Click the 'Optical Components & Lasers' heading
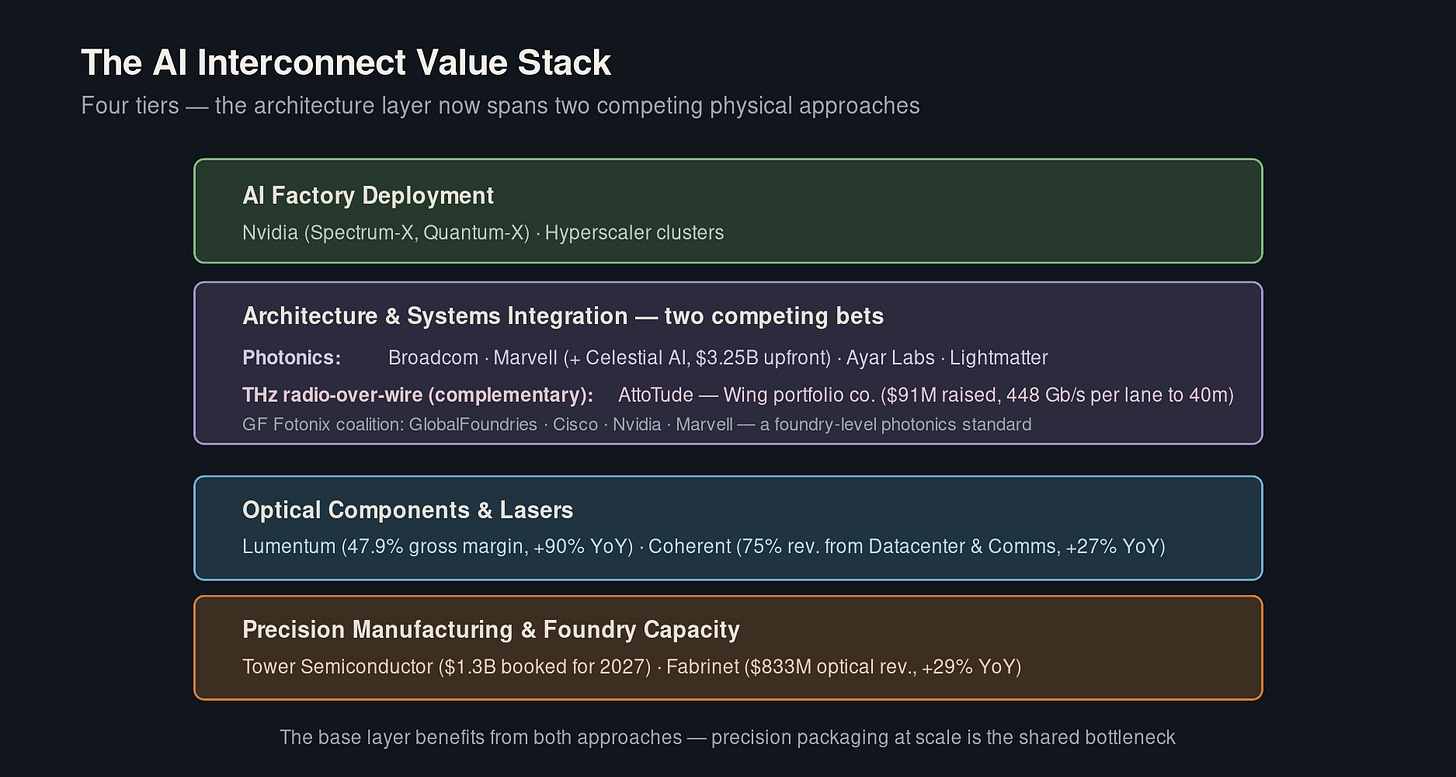This screenshot has width=1456, height=777. (408, 510)
